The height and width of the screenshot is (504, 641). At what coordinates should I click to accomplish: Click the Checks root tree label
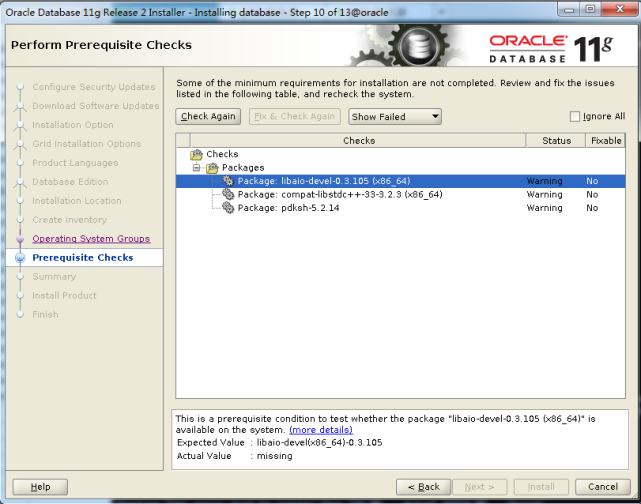click(x=222, y=154)
